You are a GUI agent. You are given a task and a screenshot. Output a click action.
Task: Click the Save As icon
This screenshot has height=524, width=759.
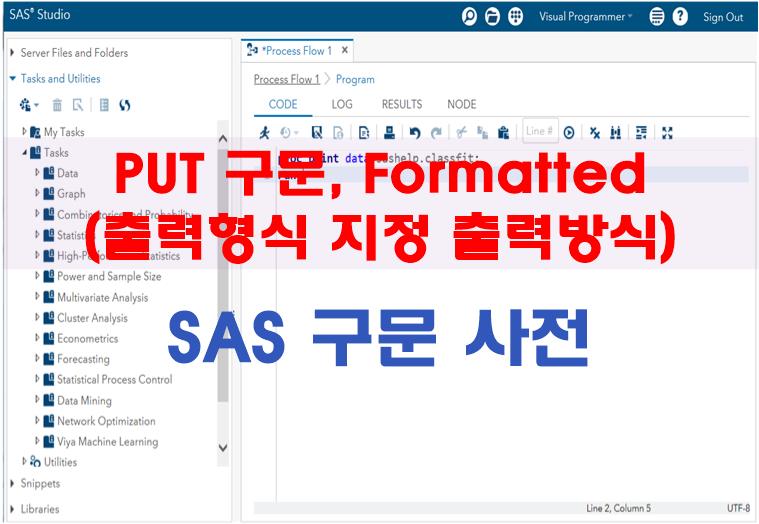338,132
